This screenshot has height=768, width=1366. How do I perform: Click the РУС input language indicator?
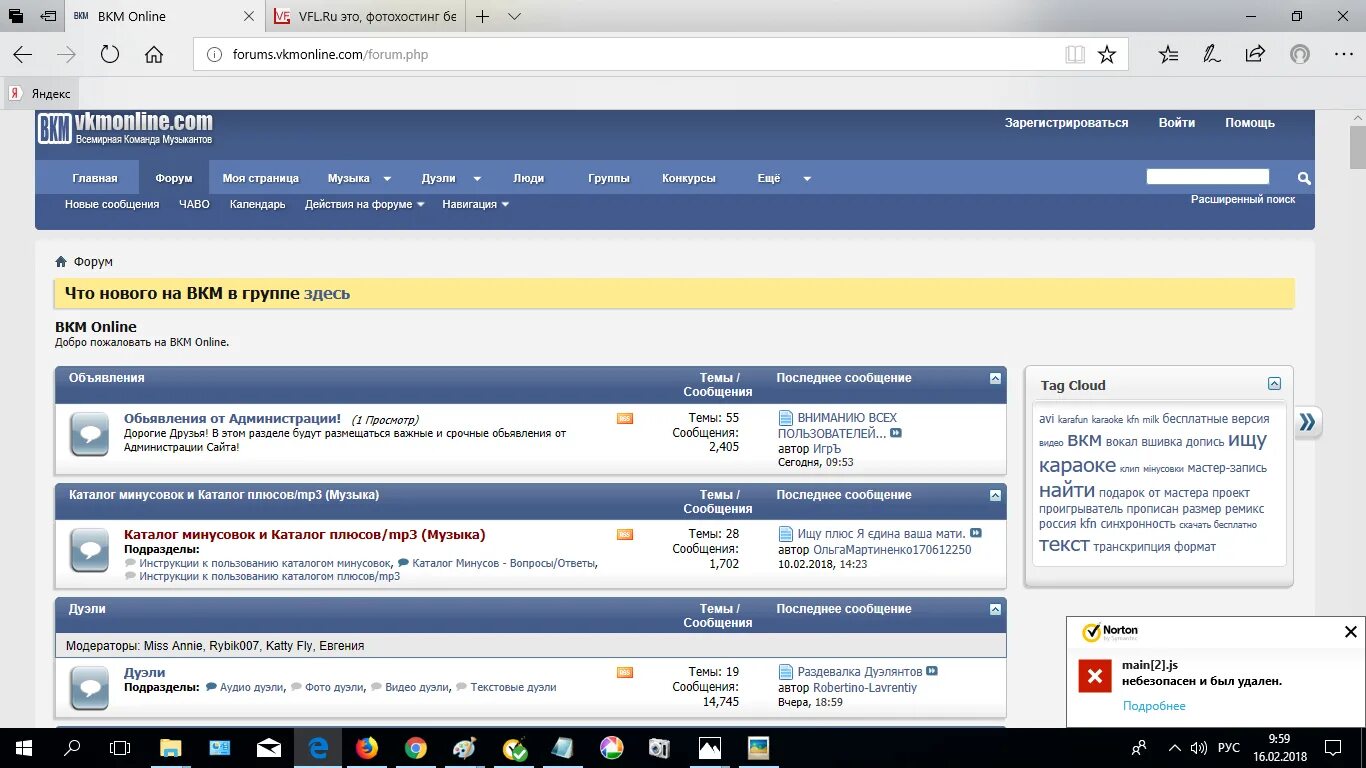pyautogui.click(x=1229, y=747)
